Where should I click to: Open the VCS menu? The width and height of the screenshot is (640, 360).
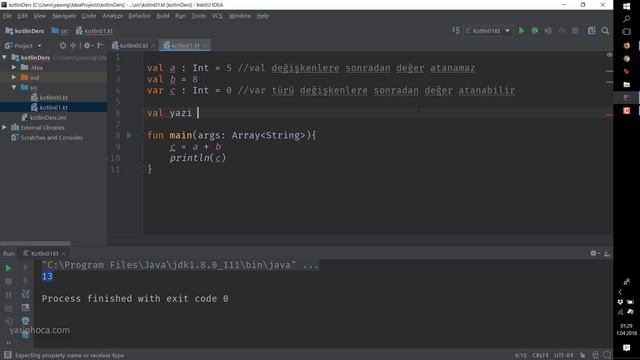coord(217,16)
